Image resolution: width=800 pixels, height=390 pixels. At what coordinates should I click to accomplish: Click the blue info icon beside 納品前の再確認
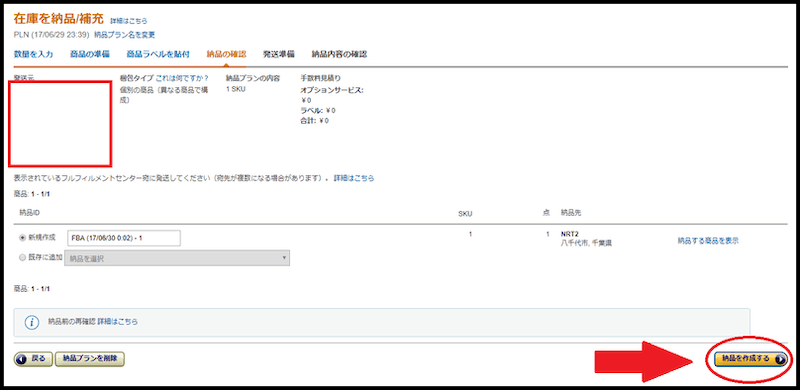click(x=32, y=323)
